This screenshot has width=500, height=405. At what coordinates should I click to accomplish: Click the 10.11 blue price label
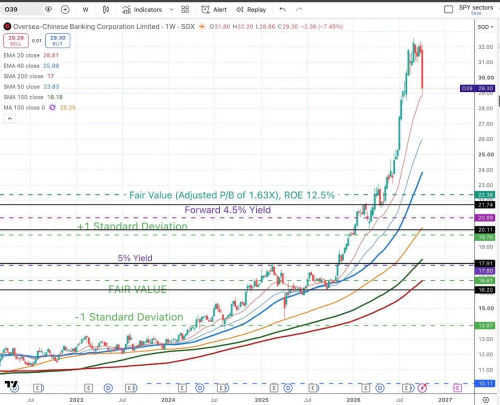click(485, 384)
